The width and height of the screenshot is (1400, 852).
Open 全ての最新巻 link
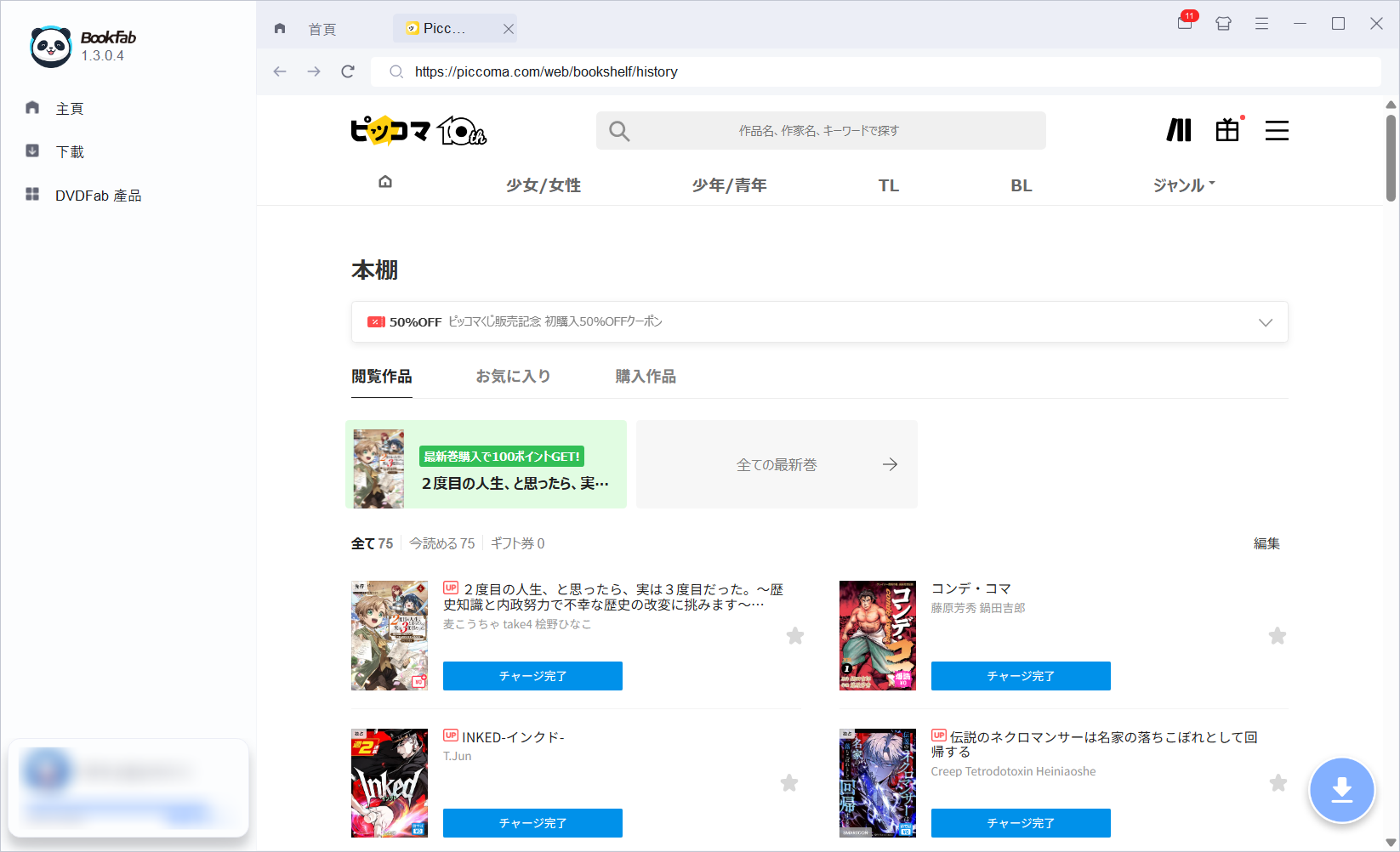point(777,464)
